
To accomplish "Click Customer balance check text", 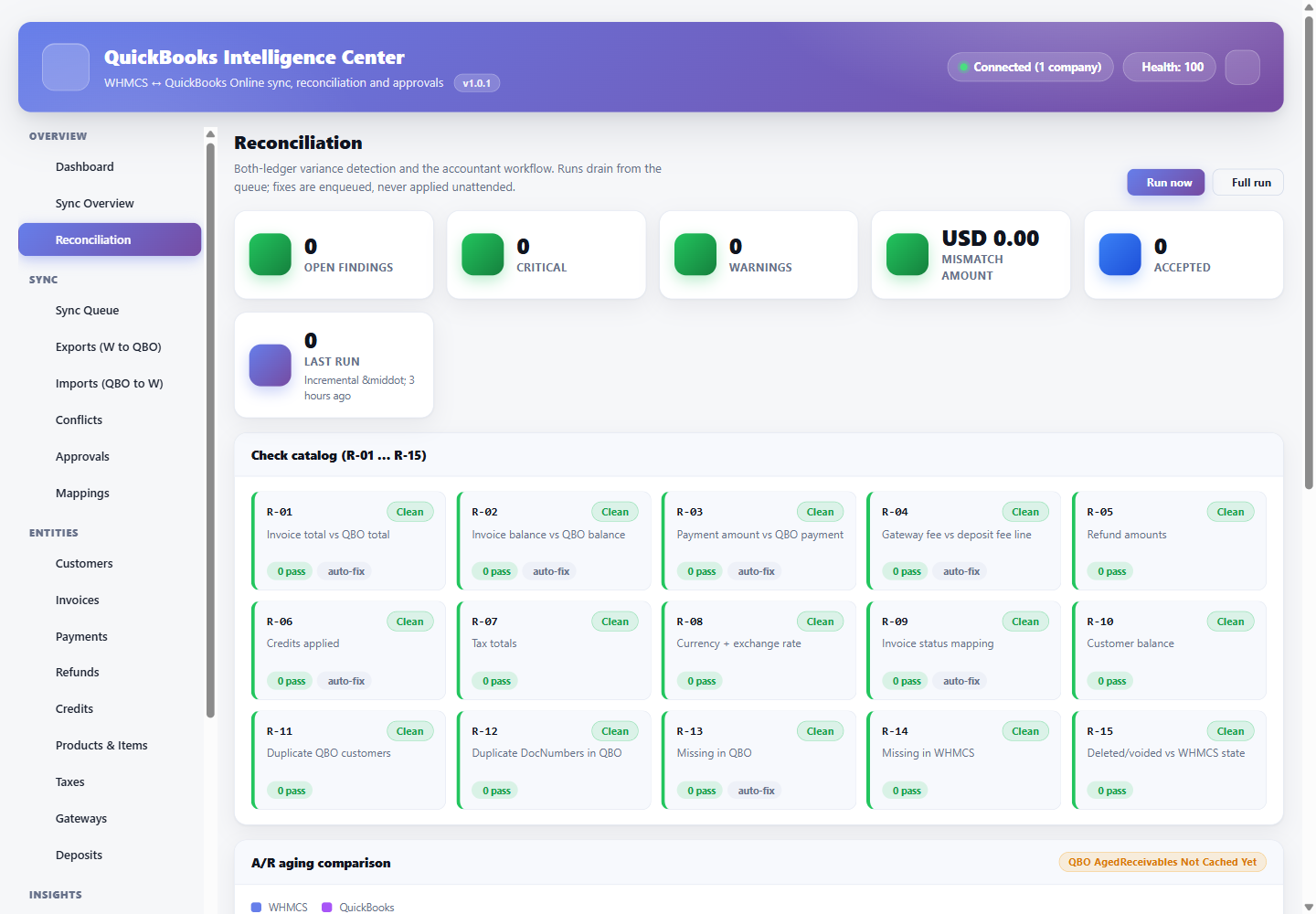I will coord(1130,643).
